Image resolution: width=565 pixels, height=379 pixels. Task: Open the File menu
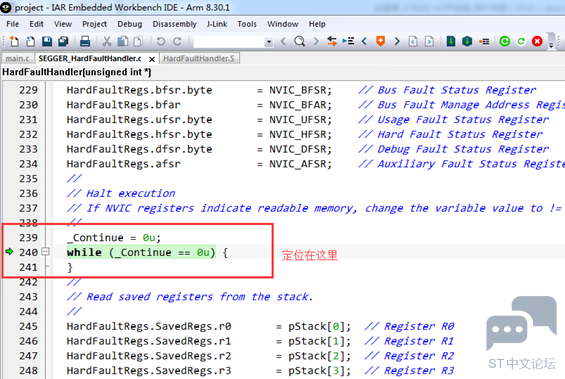[x=13, y=24]
